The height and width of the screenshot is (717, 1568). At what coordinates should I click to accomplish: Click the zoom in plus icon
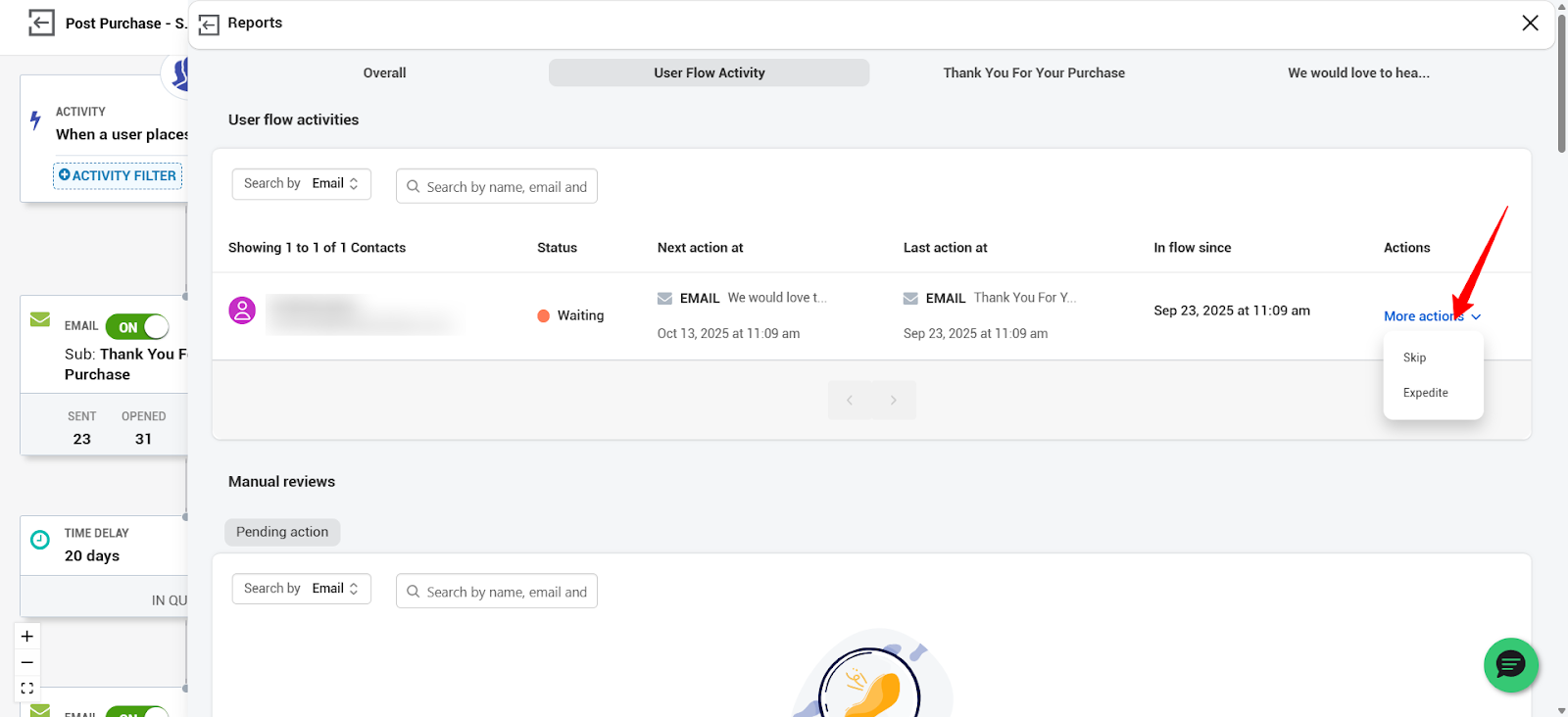pyautogui.click(x=27, y=636)
